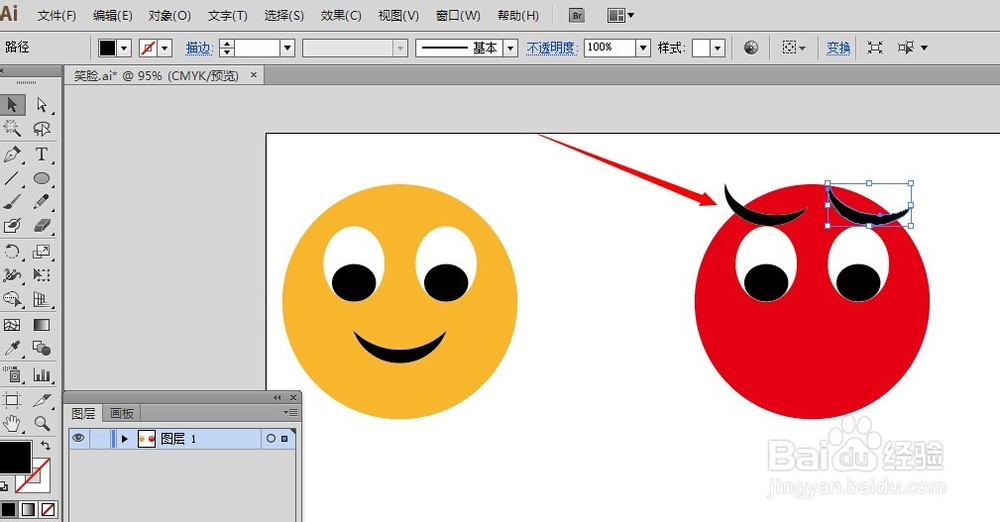Click the target circle of 图层 1
Viewport: 1000px width, 522px height.
click(270, 438)
